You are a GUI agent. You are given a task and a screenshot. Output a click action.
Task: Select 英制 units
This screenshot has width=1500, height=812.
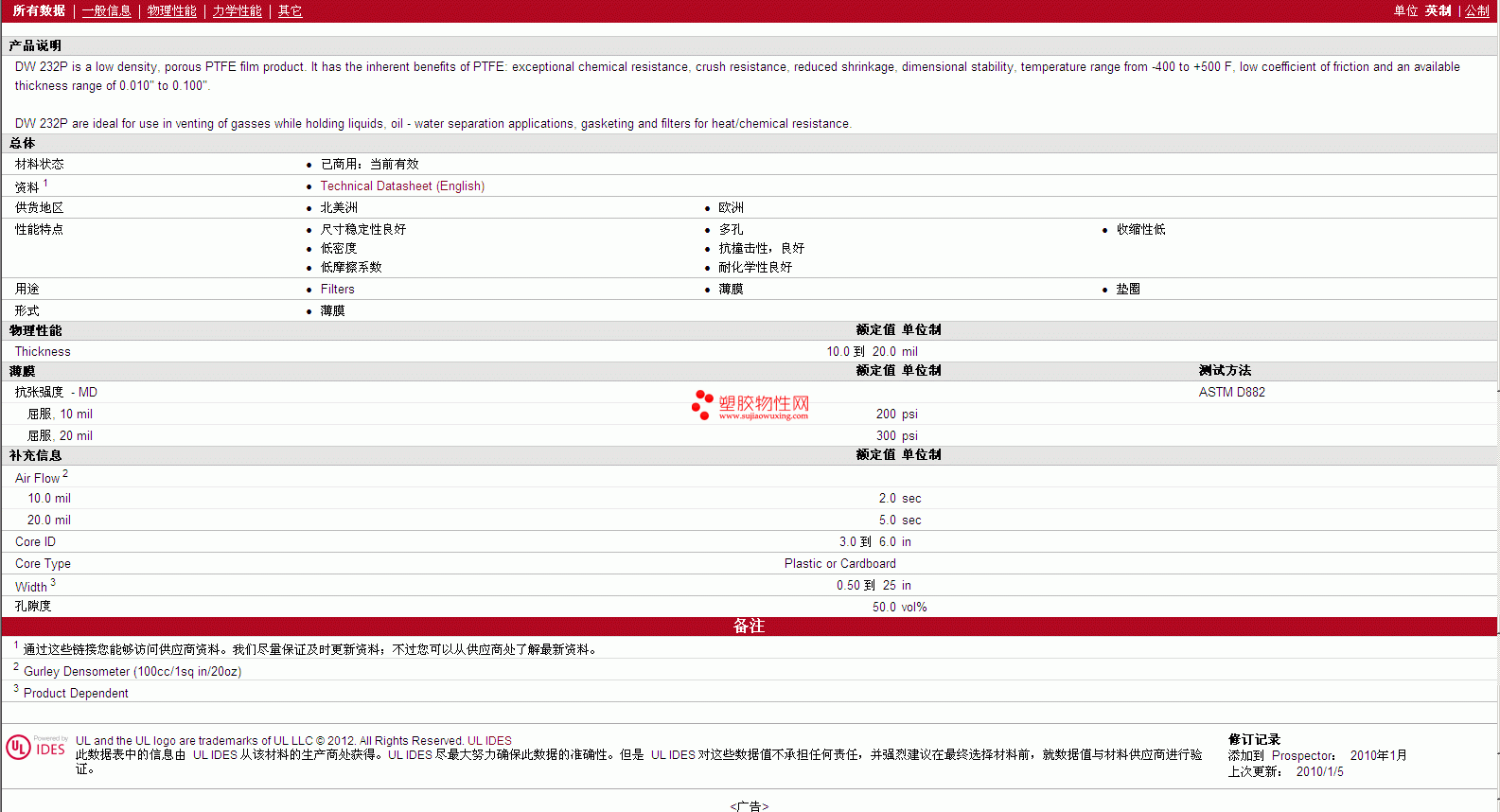click(1438, 11)
